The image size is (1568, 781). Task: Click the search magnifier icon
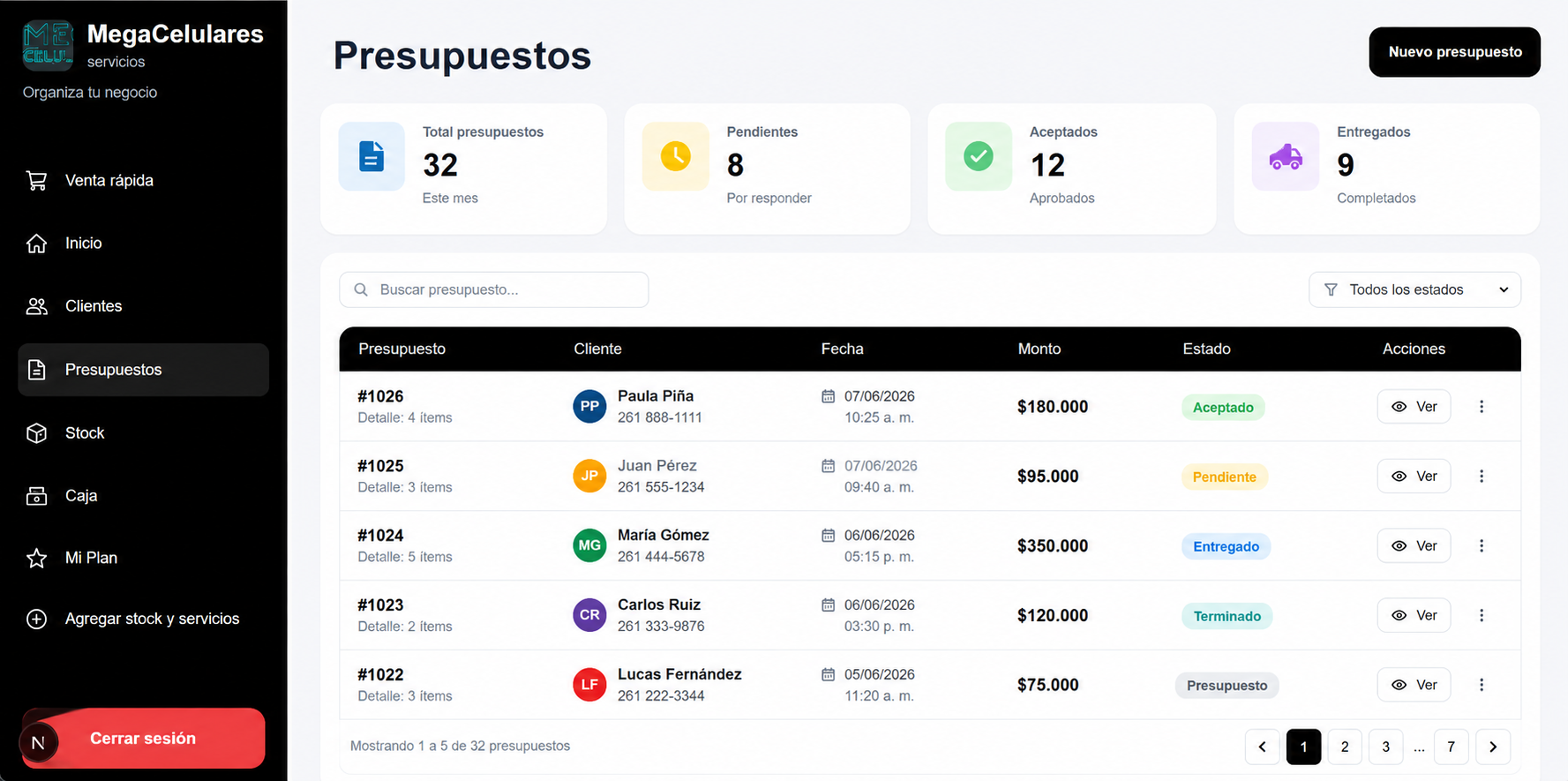coord(361,289)
